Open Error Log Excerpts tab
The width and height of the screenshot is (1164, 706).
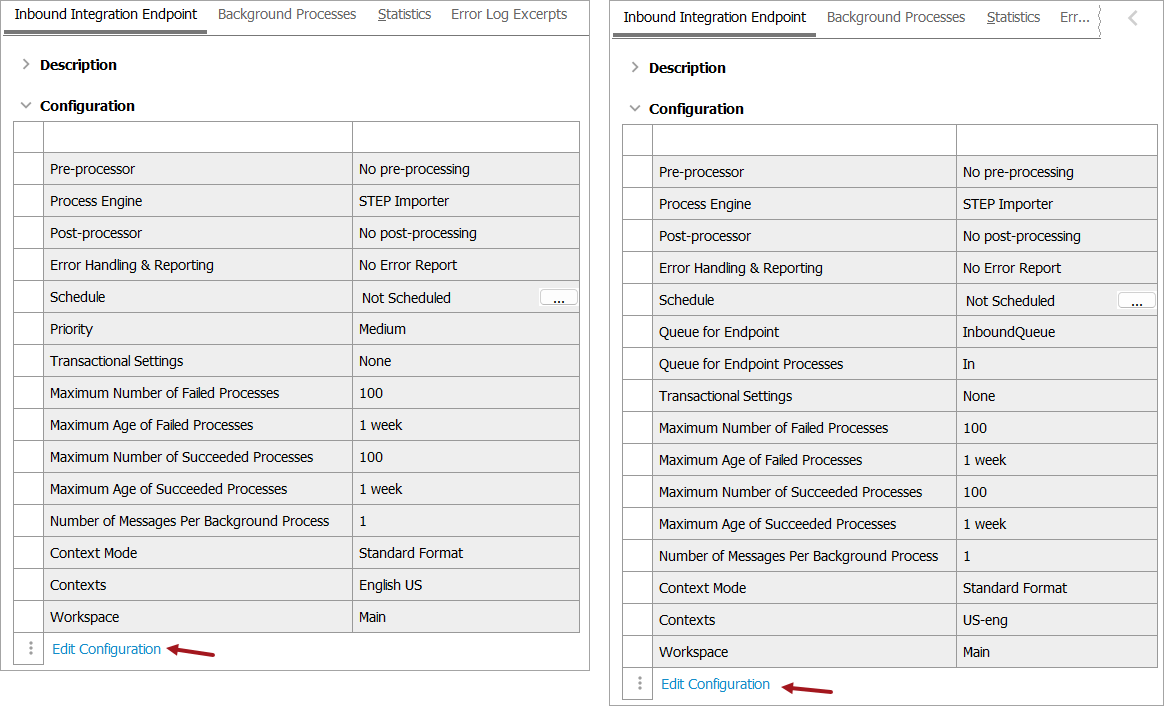click(x=509, y=15)
